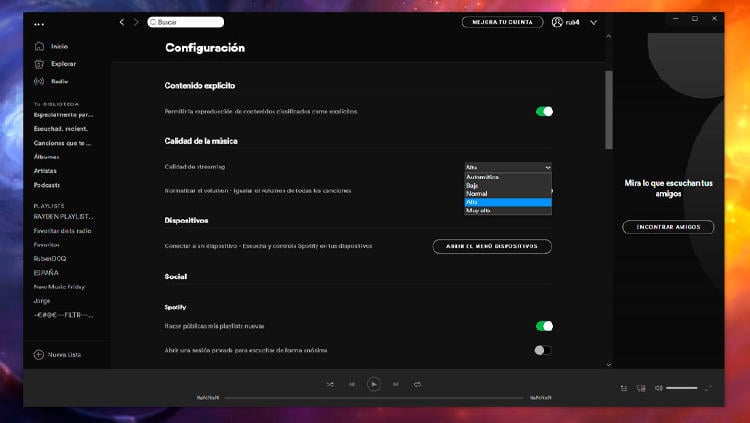The width and height of the screenshot is (750, 423).
Task: Select Baja streaming quality
Action: coord(508,185)
